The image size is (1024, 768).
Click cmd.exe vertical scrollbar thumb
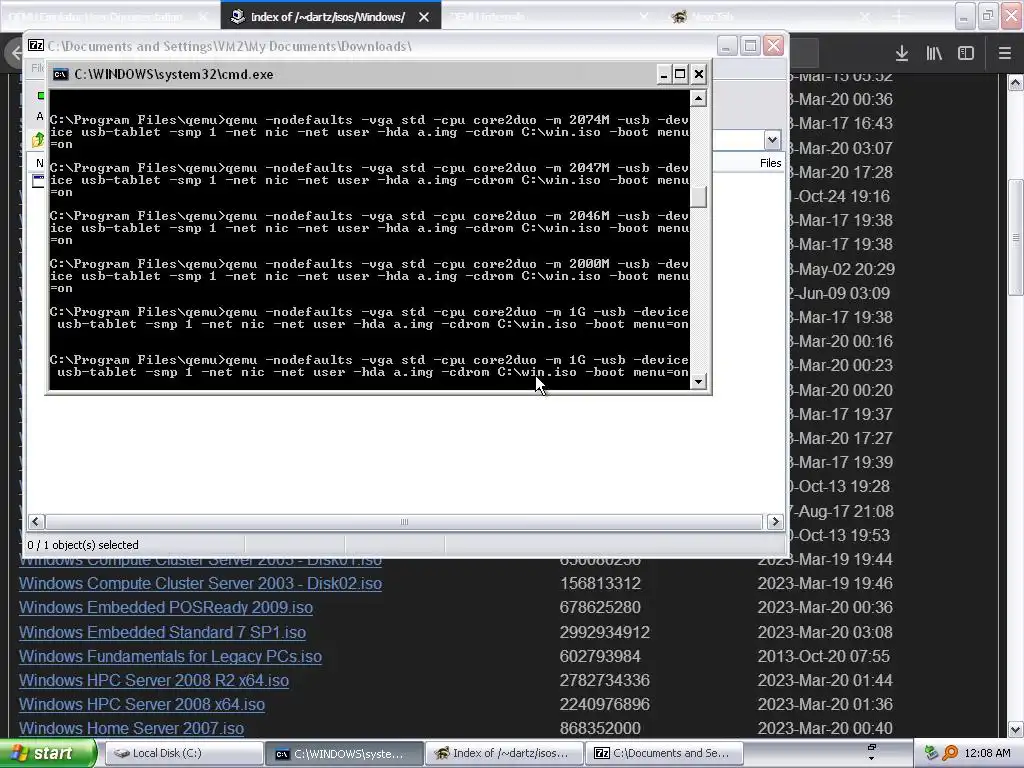[698, 197]
